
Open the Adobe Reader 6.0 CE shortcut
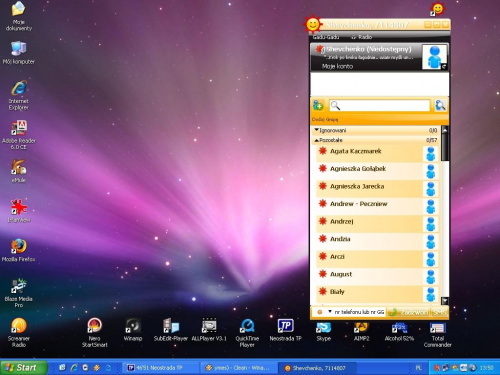19,135
